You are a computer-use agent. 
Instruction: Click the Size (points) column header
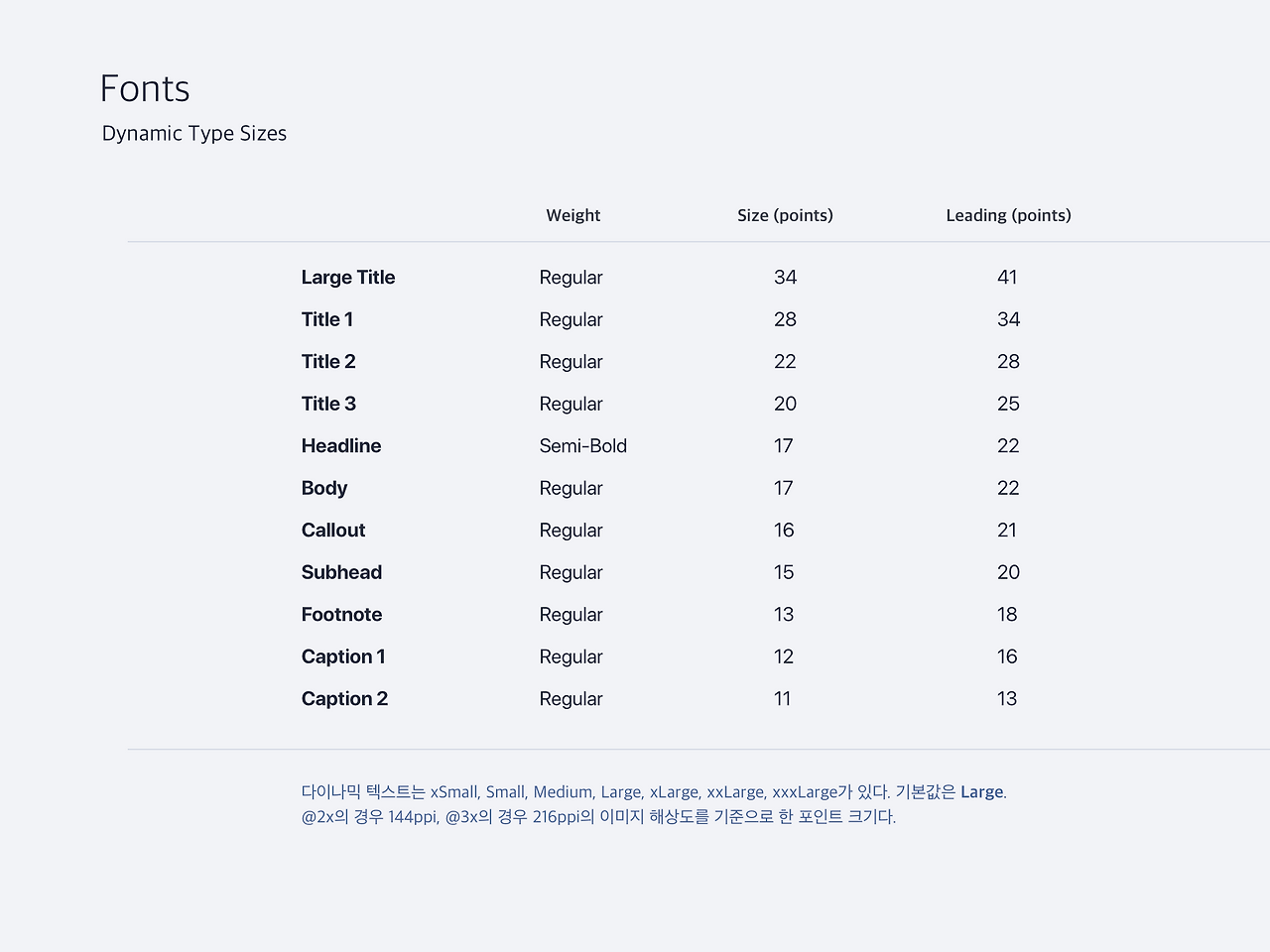(x=785, y=215)
